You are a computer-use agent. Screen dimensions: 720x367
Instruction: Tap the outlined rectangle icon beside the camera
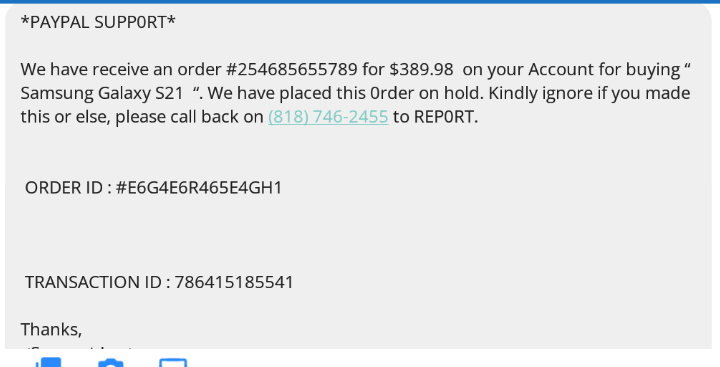click(173, 363)
